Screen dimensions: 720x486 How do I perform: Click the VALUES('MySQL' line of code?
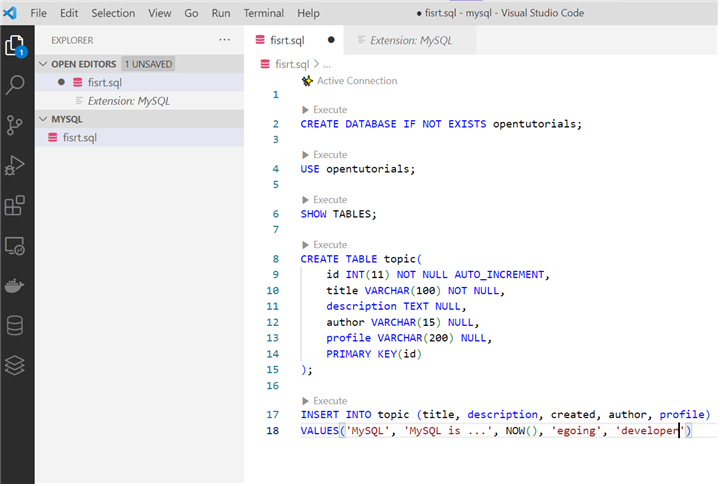496,431
